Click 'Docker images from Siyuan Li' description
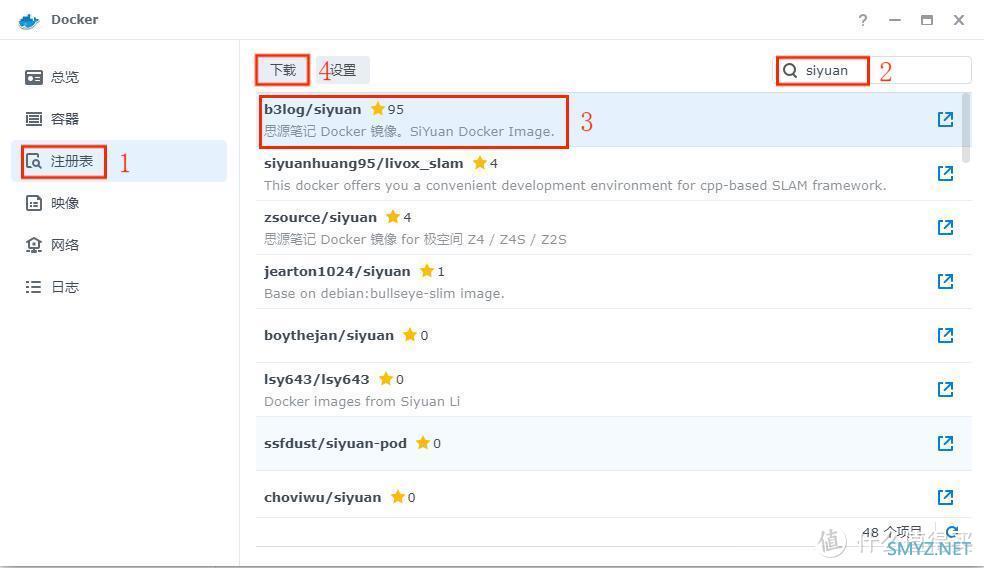This screenshot has width=984, height=568. click(362, 401)
